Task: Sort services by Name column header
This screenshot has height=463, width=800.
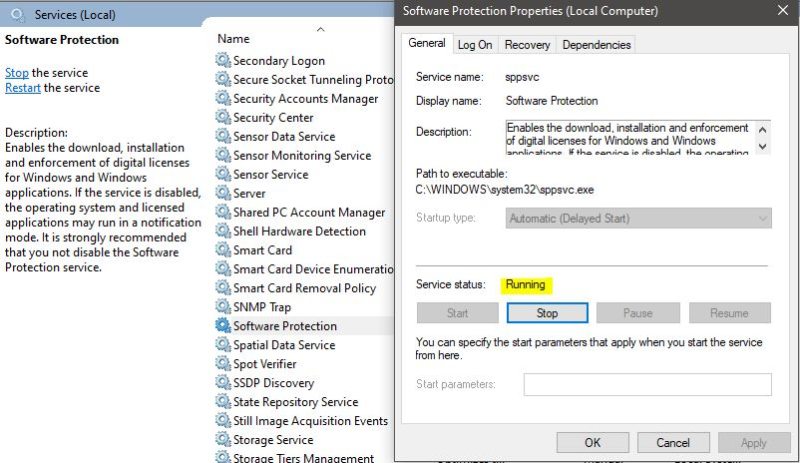Action: 233,39
